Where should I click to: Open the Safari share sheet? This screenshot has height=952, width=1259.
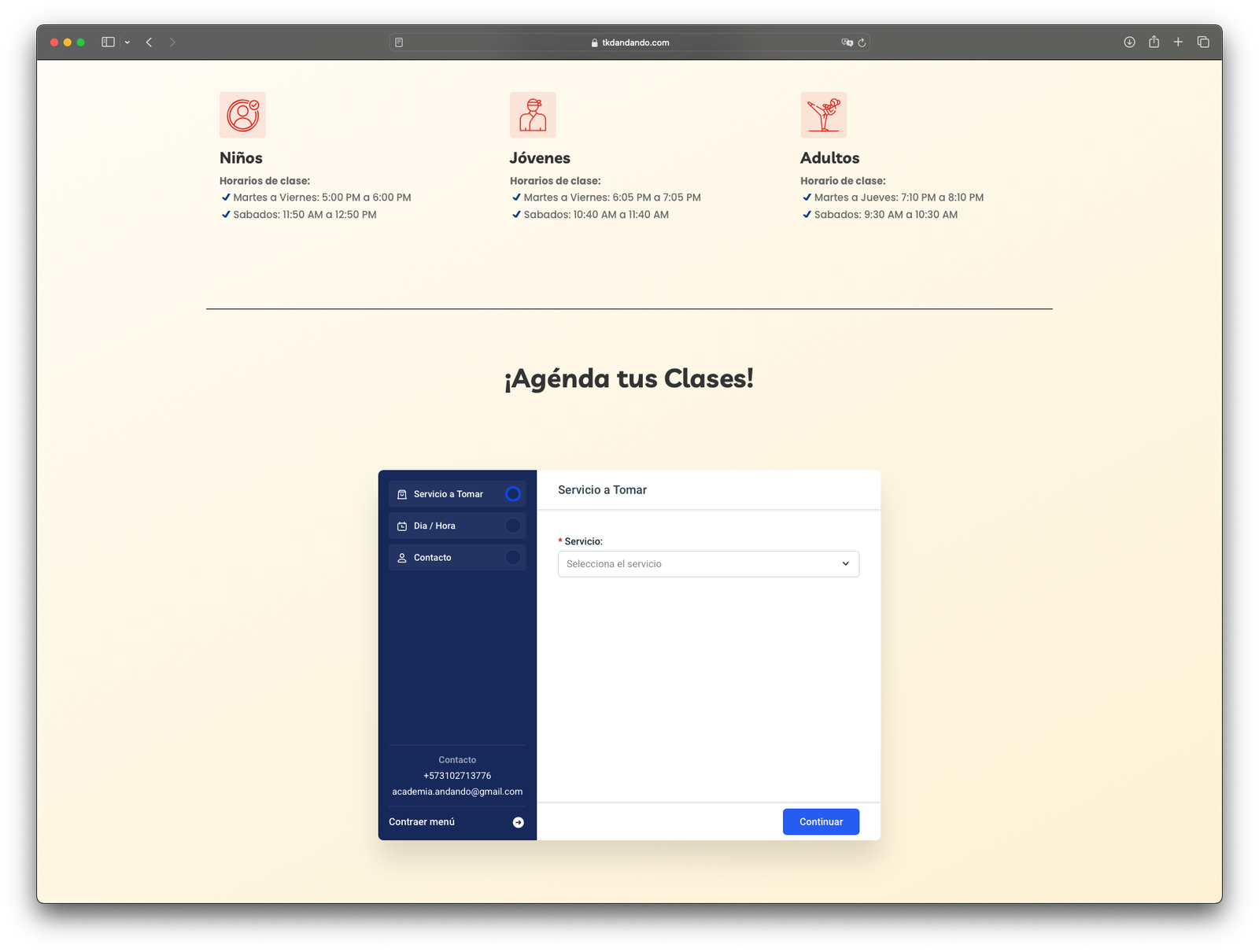[1154, 42]
